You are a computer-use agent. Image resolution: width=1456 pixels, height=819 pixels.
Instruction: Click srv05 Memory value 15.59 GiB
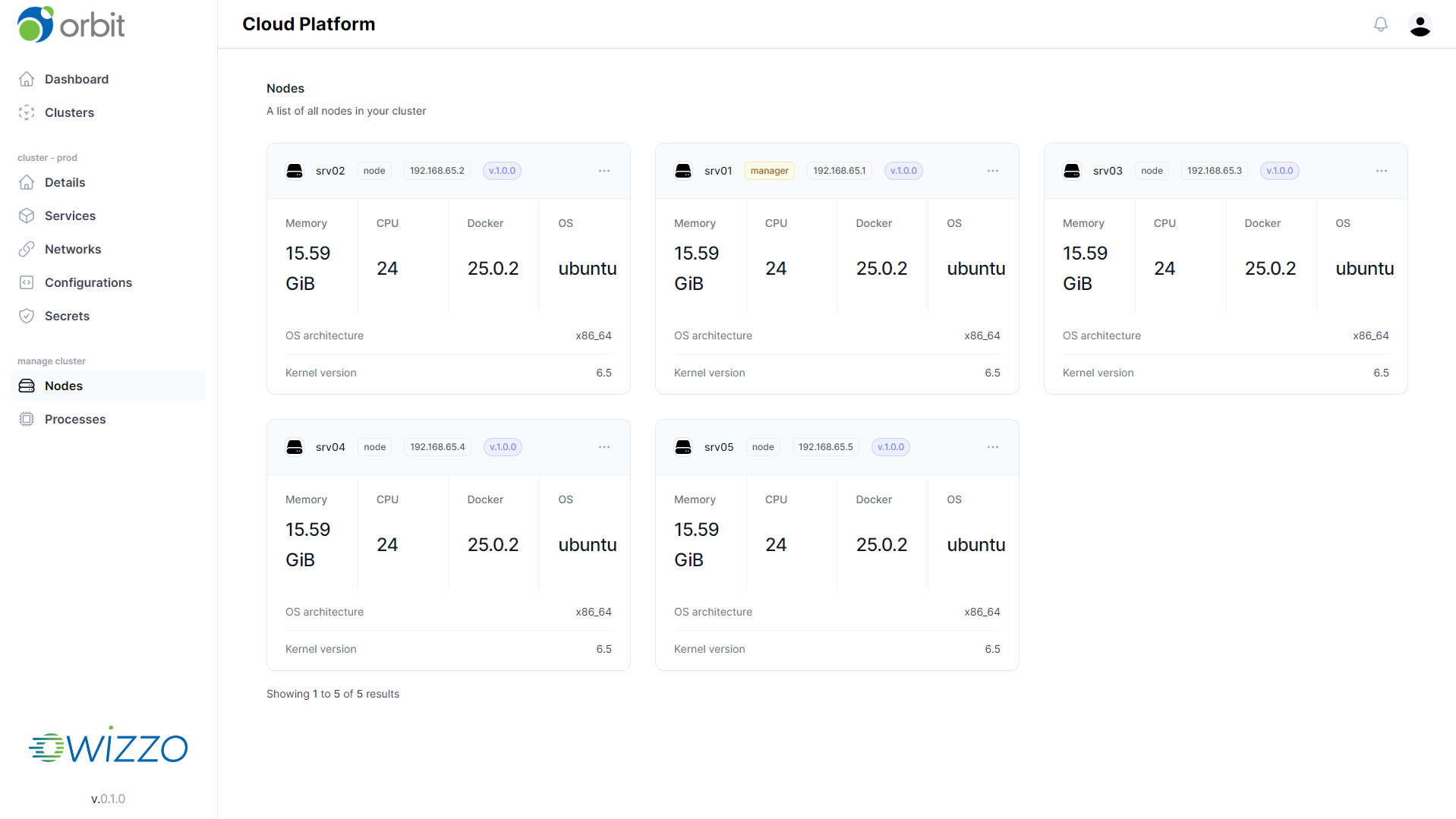(x=696, y=544)
